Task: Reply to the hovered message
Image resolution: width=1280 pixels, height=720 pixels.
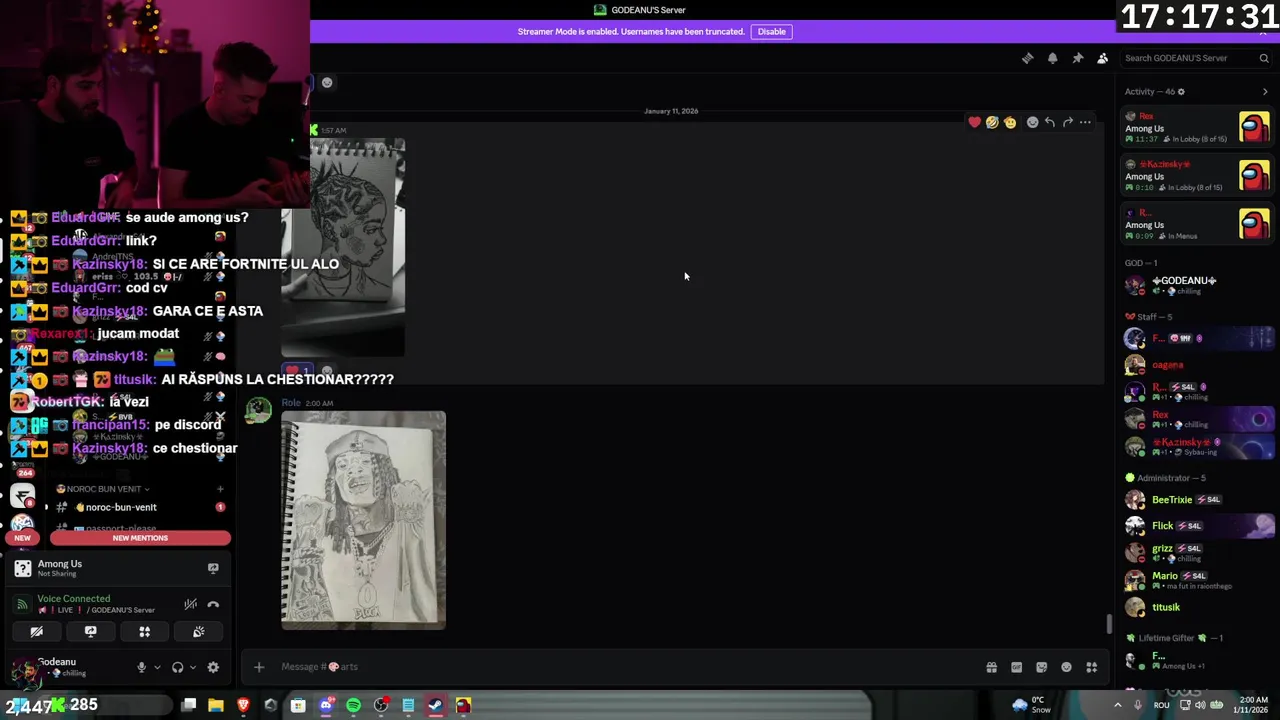Action: coord(1049,122)
